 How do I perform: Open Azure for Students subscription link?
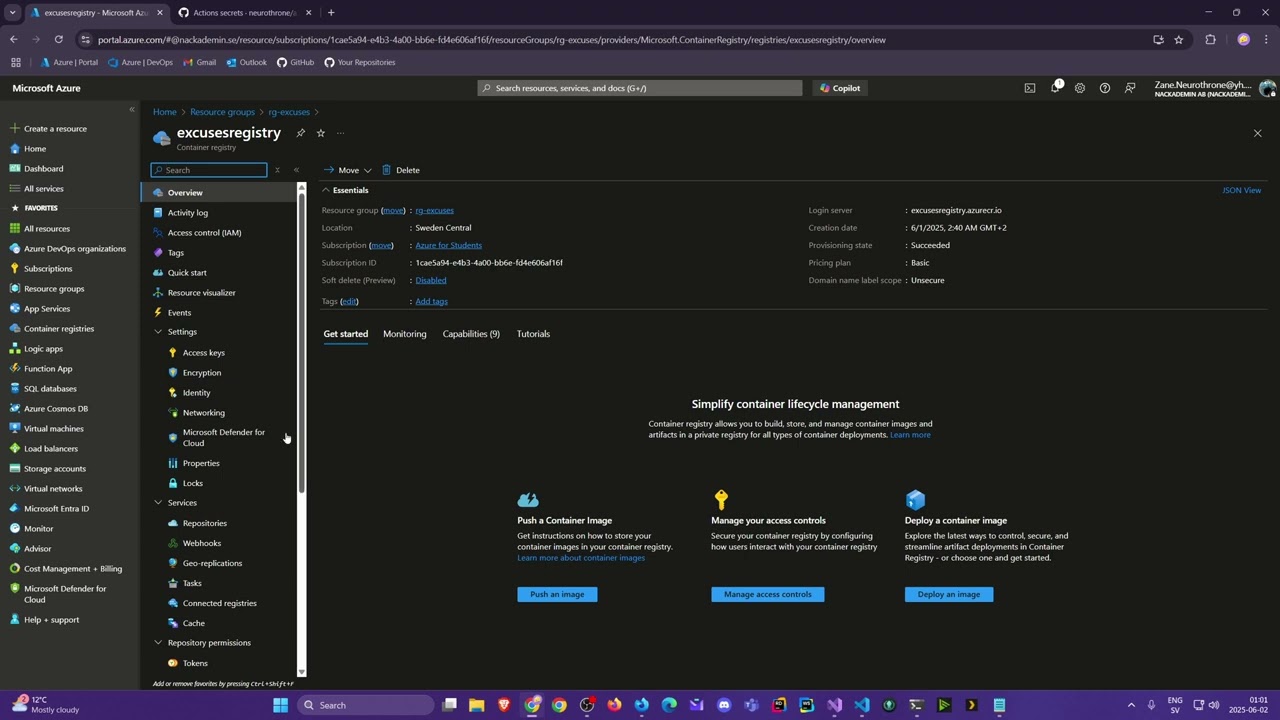pyautogui.click(x=448, y=245)
